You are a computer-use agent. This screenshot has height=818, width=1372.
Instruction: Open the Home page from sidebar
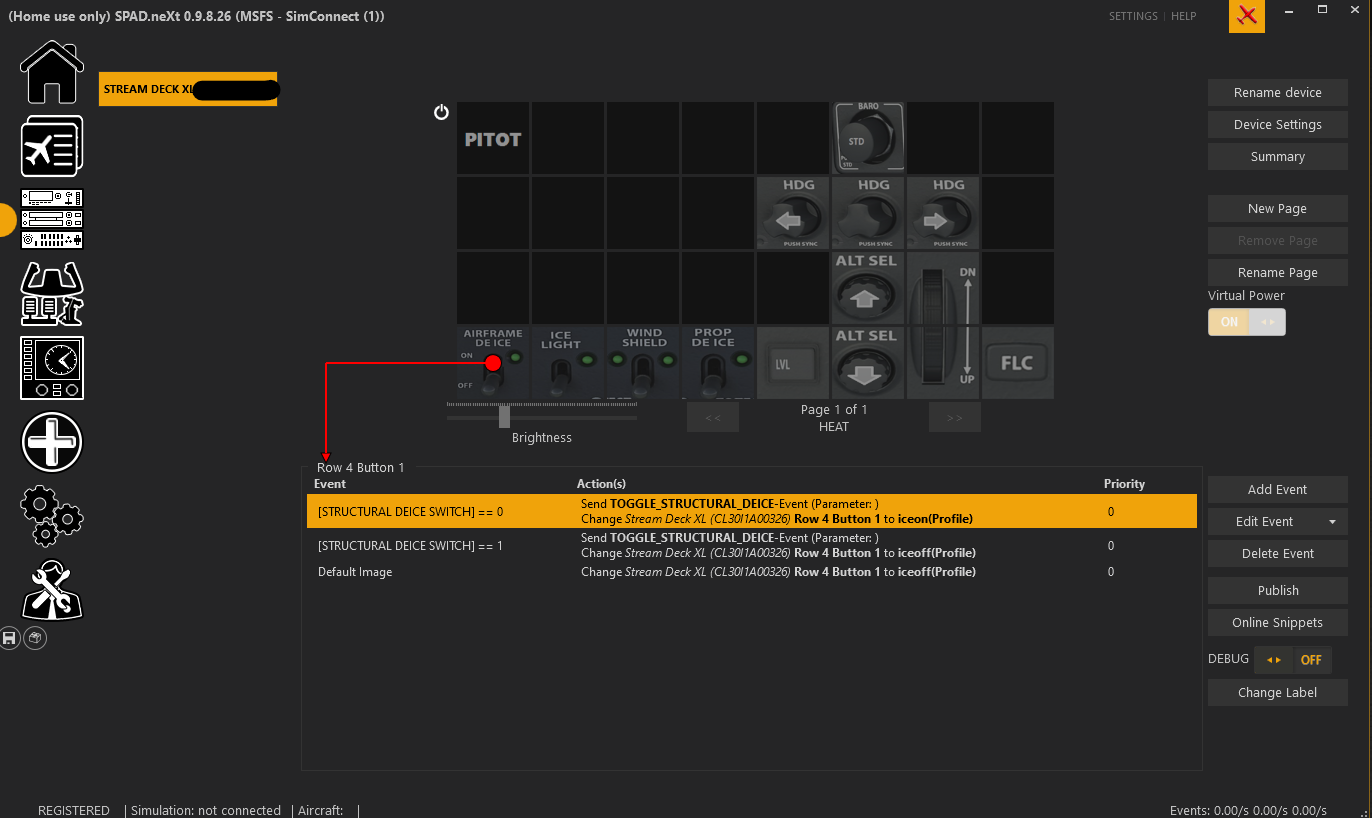pyautogui.click(x=52, y=72)
